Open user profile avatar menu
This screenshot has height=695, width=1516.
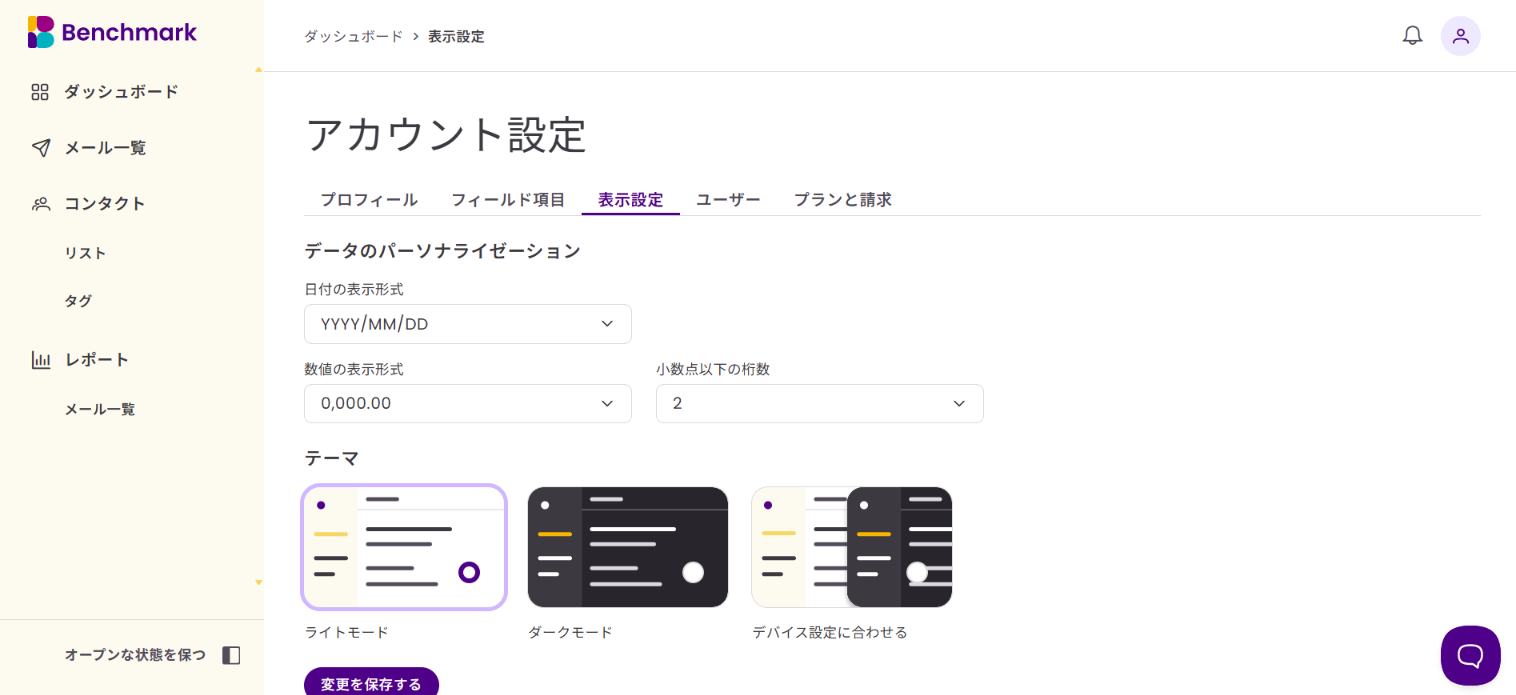tap(1460, 36)
